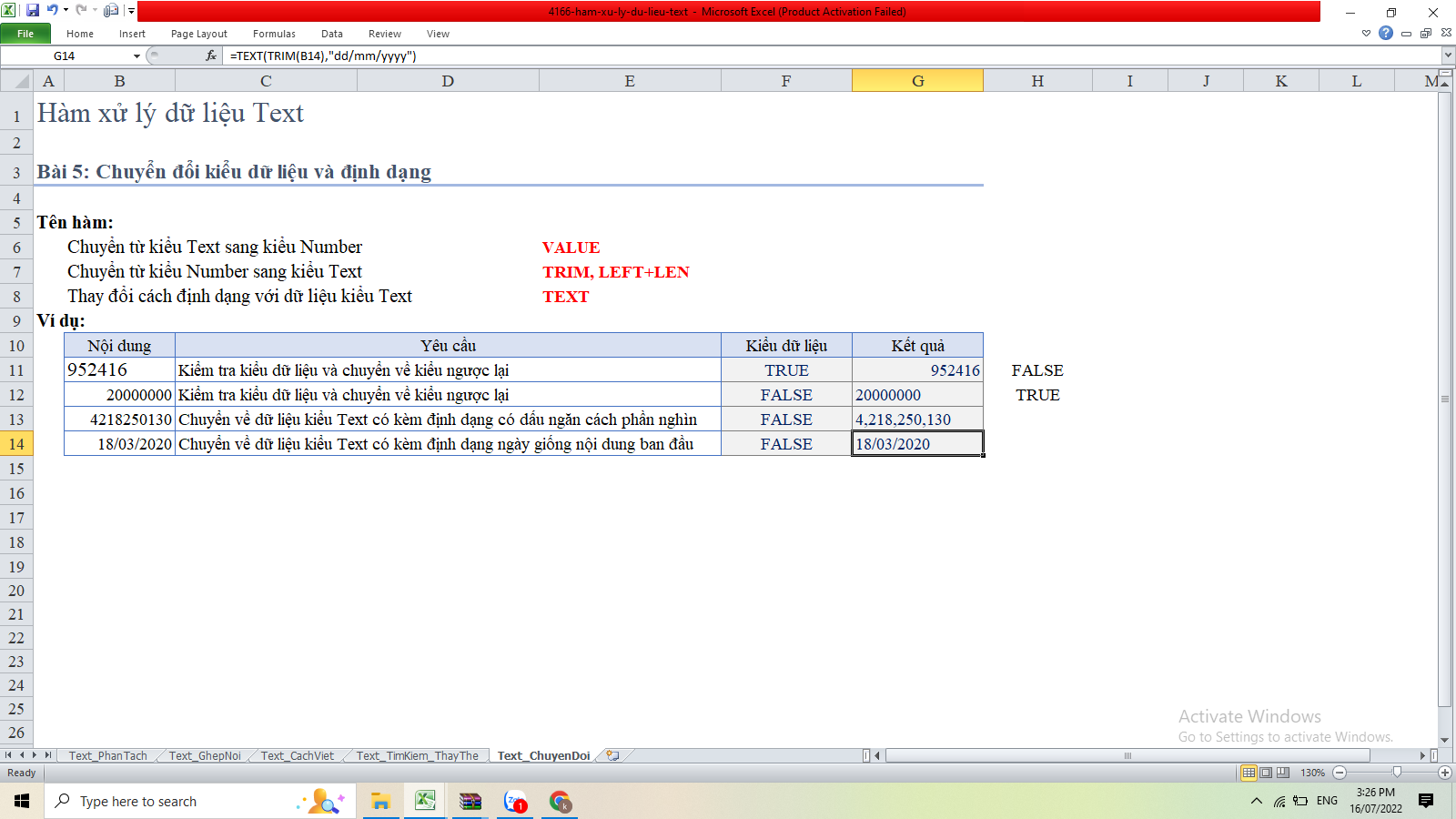Screen dimensions: 1456x819
Task: Go to the previous sheet tab
Action: [22, 755]
